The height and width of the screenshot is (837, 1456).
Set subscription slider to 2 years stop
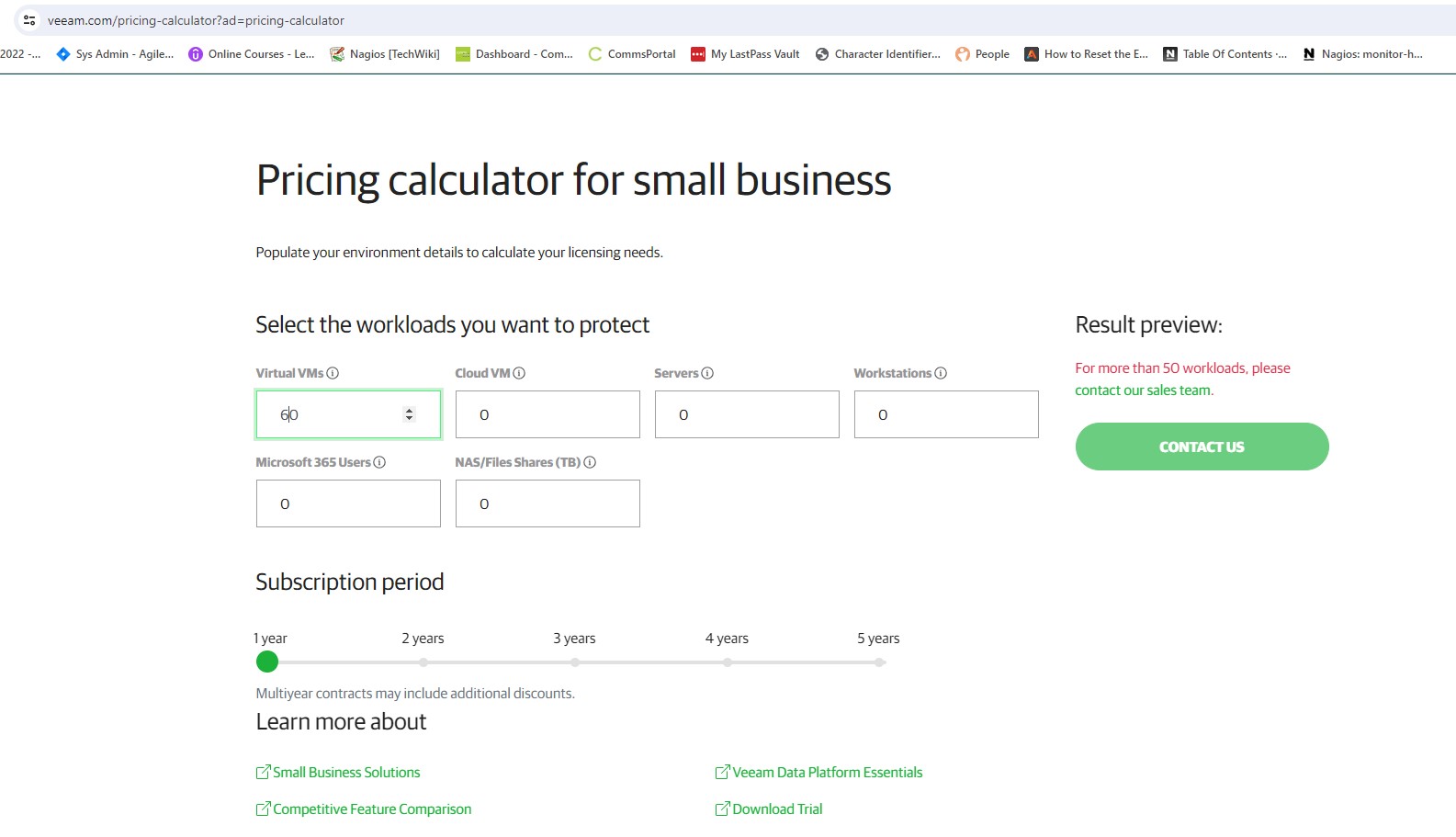coord(423,662)
